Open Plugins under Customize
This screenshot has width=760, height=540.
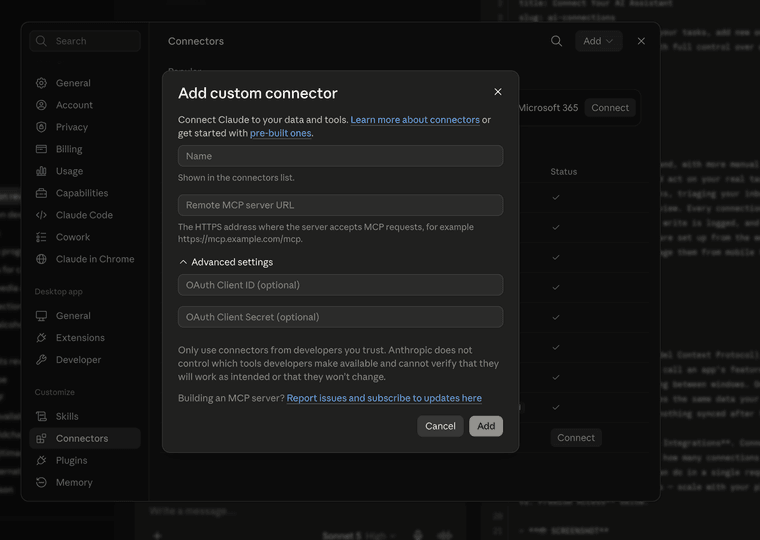point(85,460)
